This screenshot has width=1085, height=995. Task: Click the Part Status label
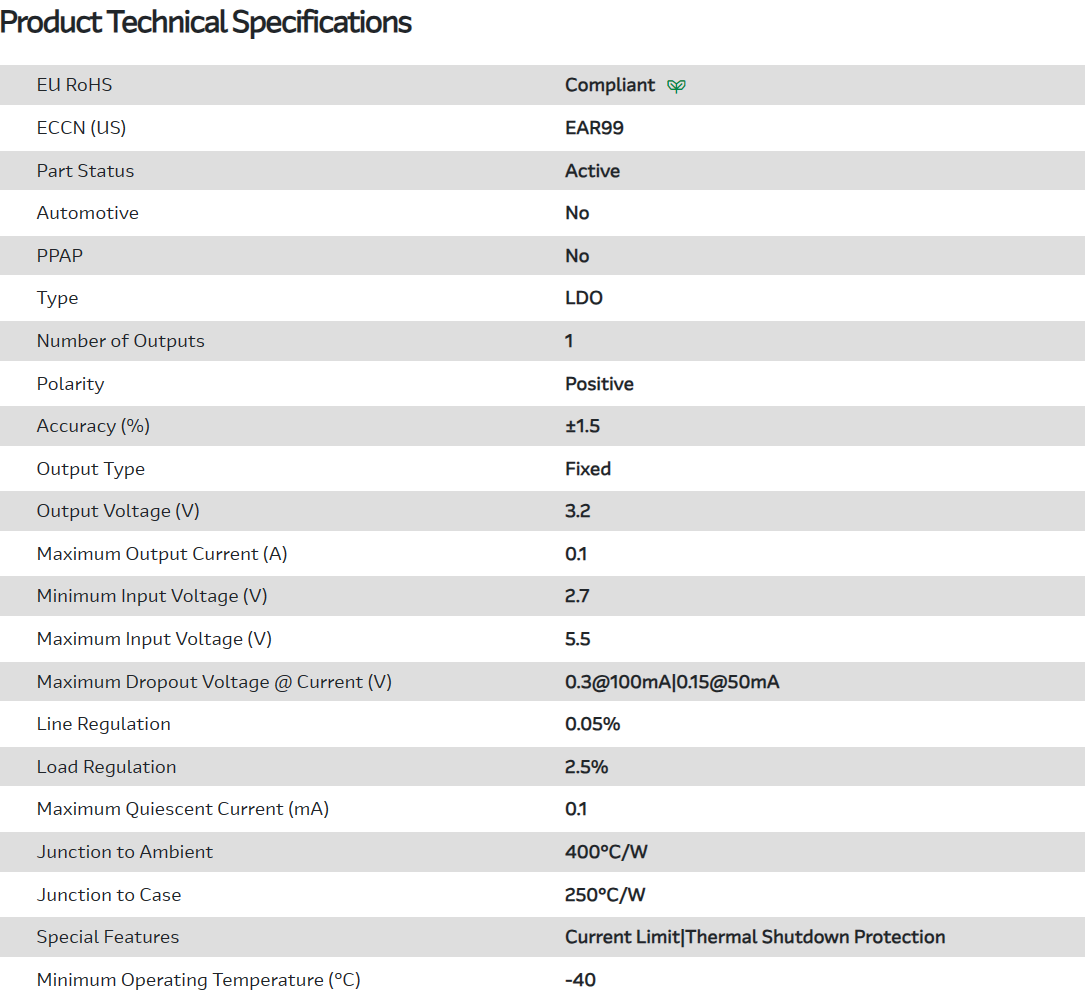(85, 171)
